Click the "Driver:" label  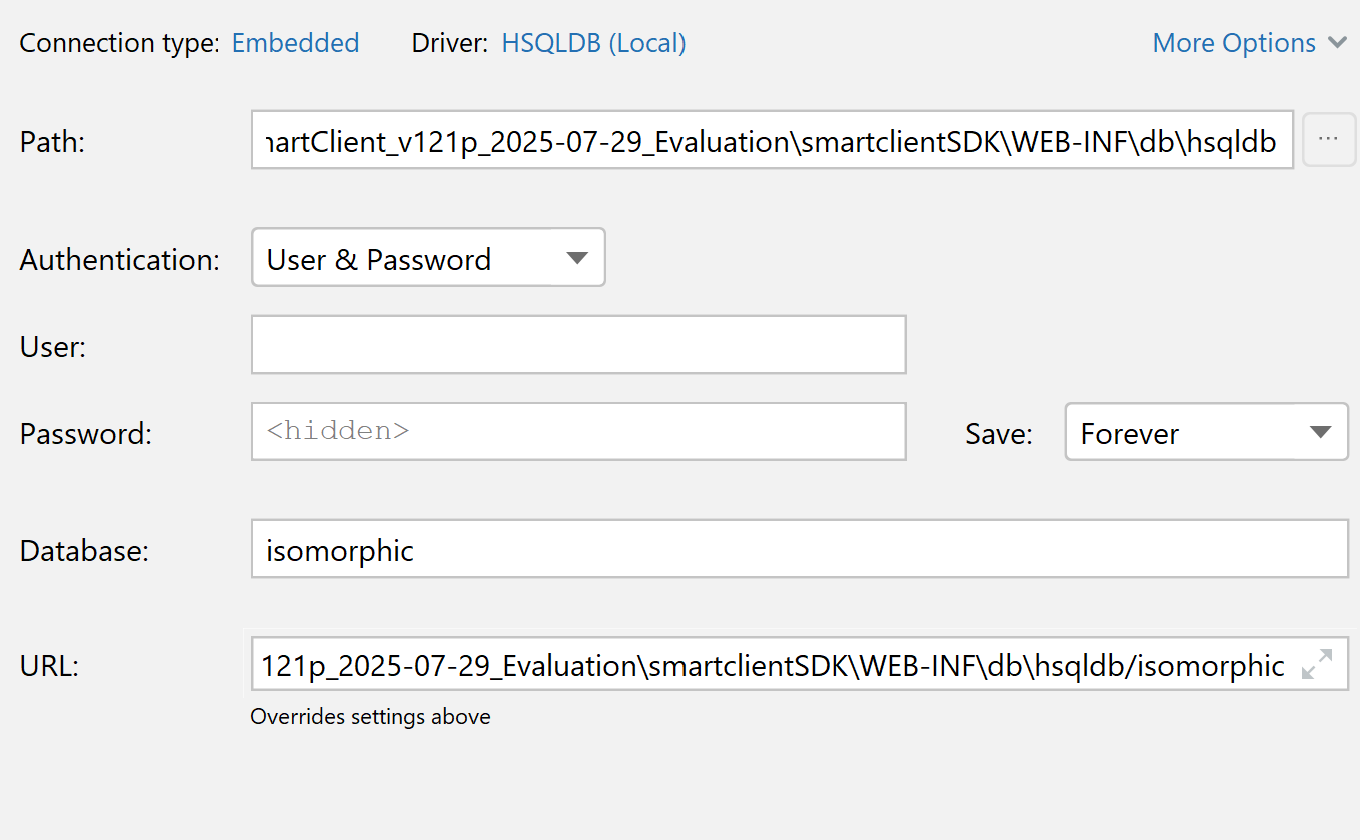450,43
